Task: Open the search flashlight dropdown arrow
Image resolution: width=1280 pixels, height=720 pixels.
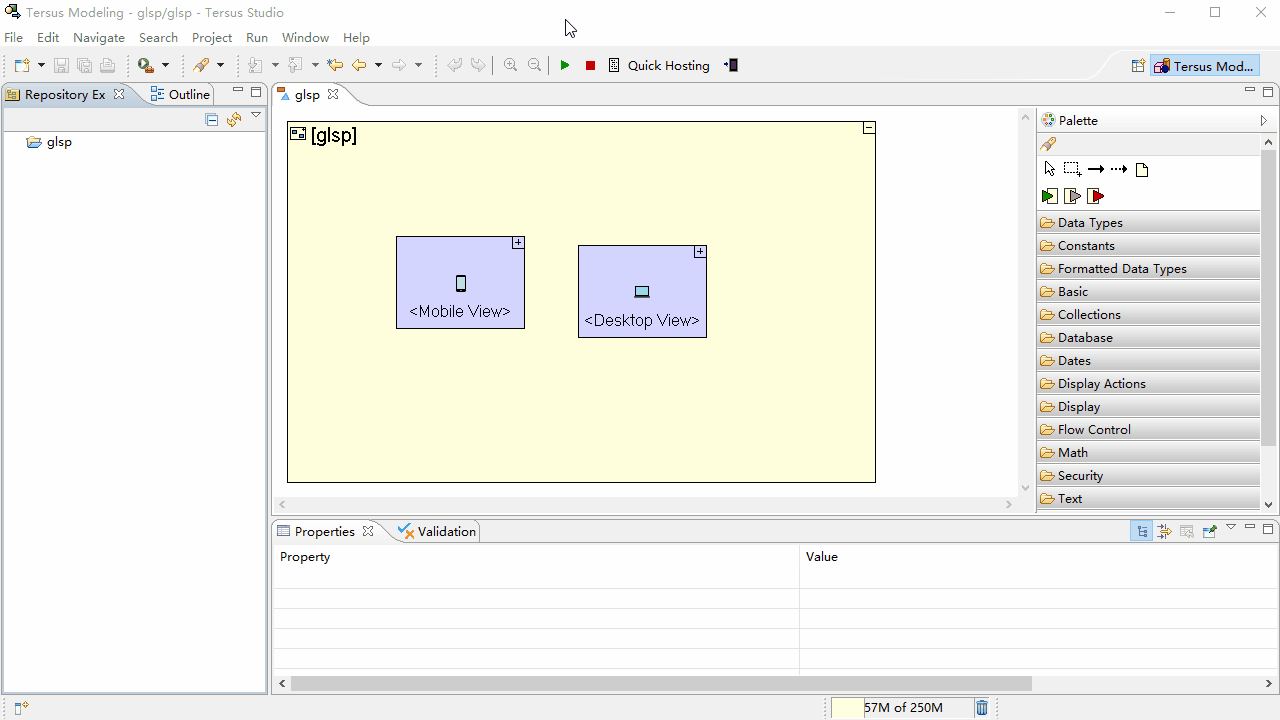Action: tap(220, 65)
